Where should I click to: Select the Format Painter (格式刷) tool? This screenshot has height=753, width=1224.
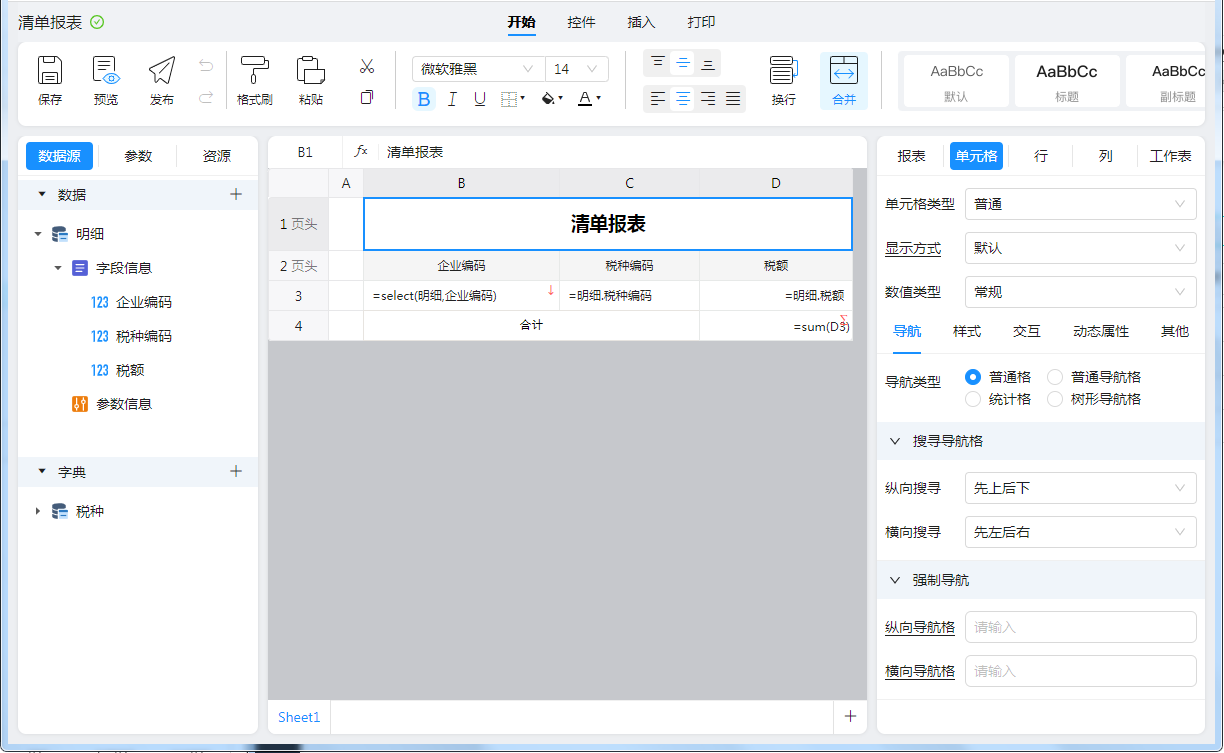point(254,71)
